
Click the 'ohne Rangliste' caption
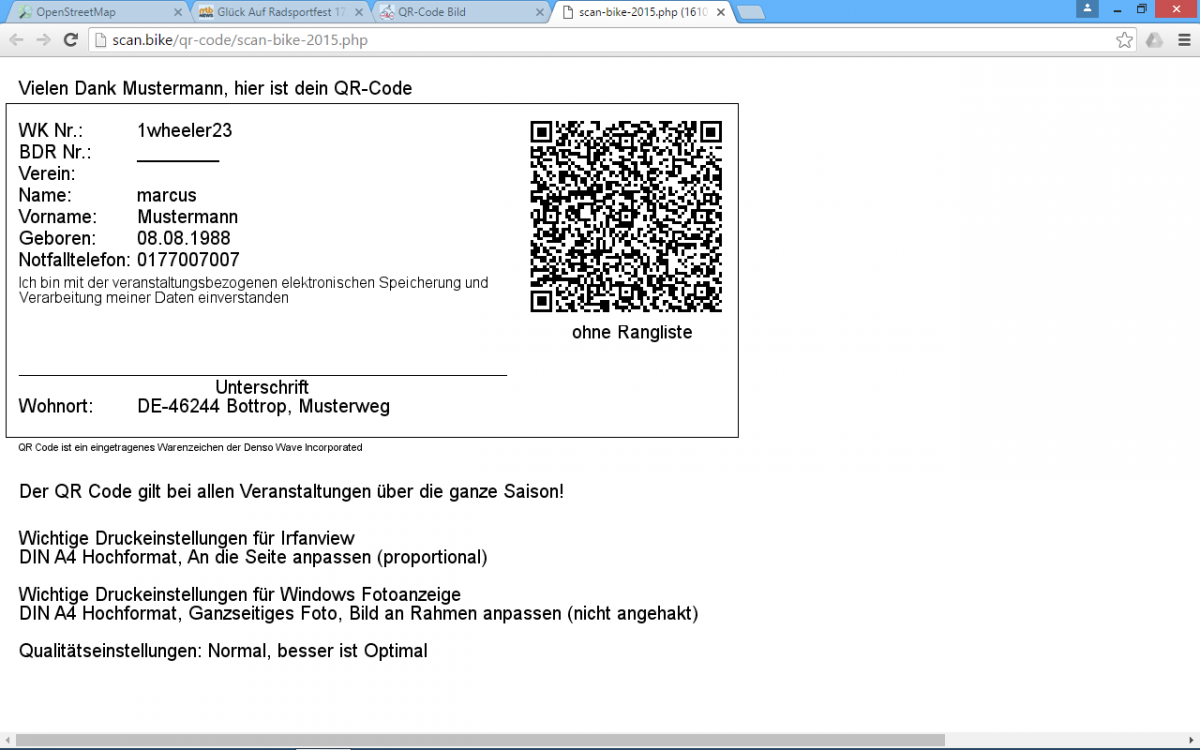pos(632,332)
